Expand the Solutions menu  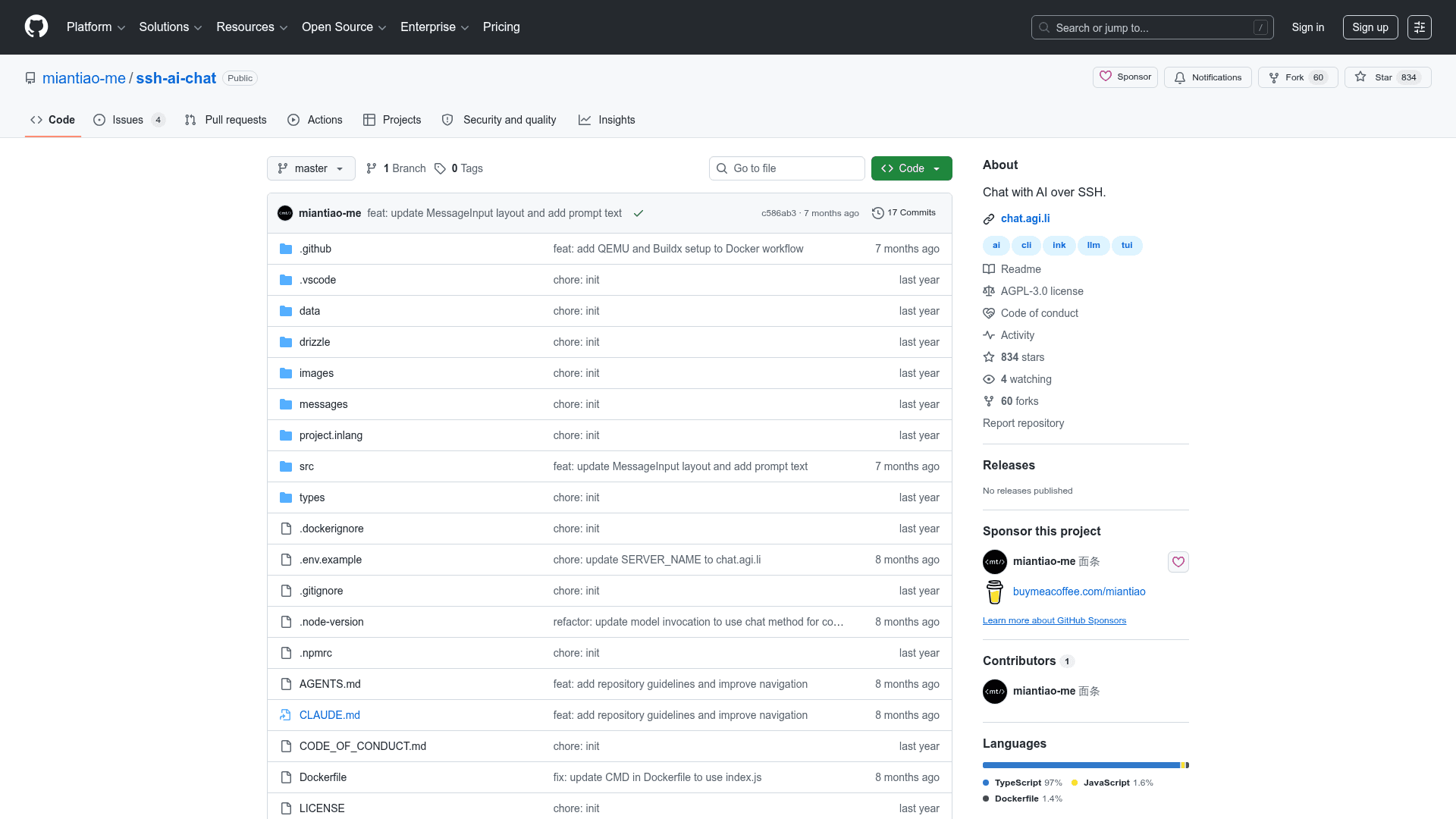171,27
